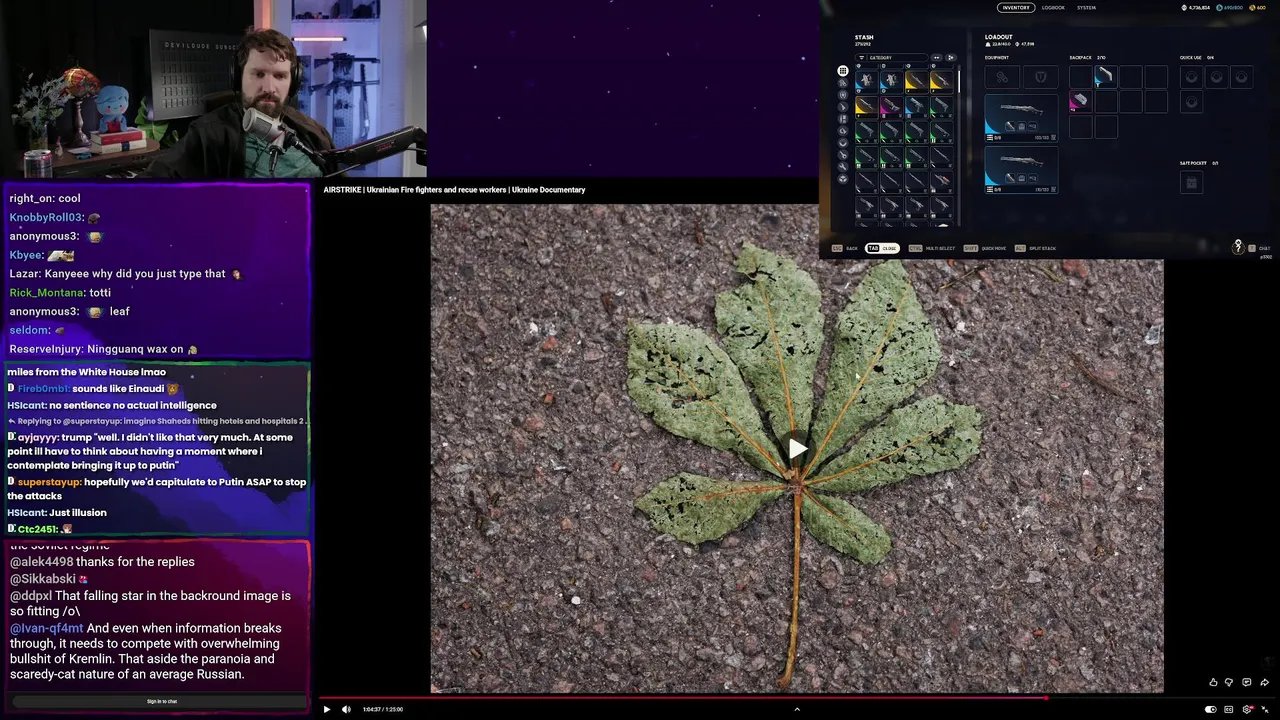Click the large play overlay on the leaf video

click(797, 449)
